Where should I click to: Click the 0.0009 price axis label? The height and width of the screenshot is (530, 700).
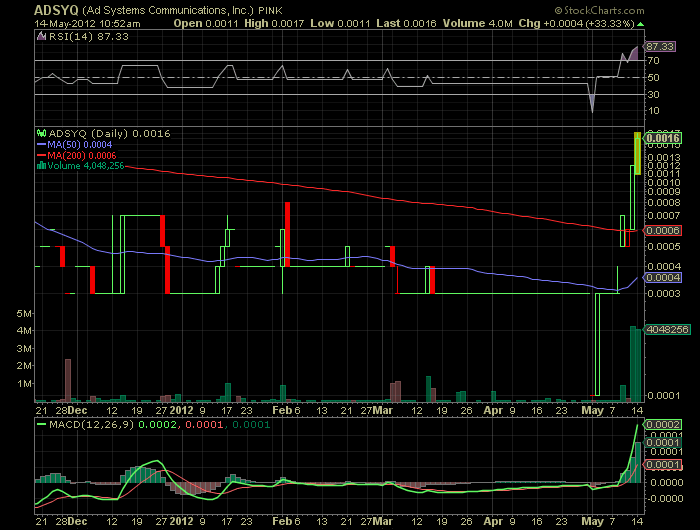(x=664, y=192)
